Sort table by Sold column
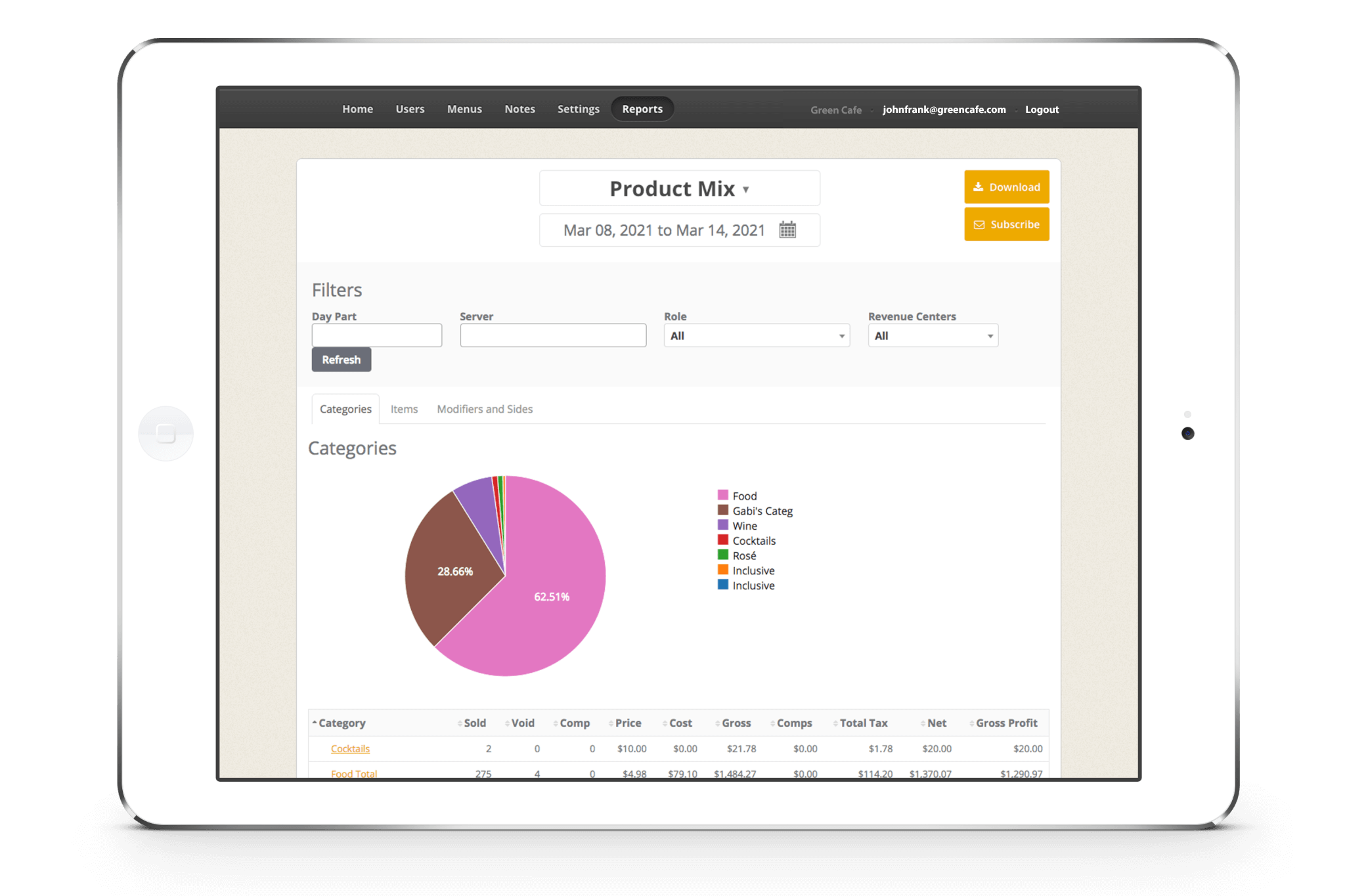Screen dimensions: 1345x896 (x=474, y=723)
